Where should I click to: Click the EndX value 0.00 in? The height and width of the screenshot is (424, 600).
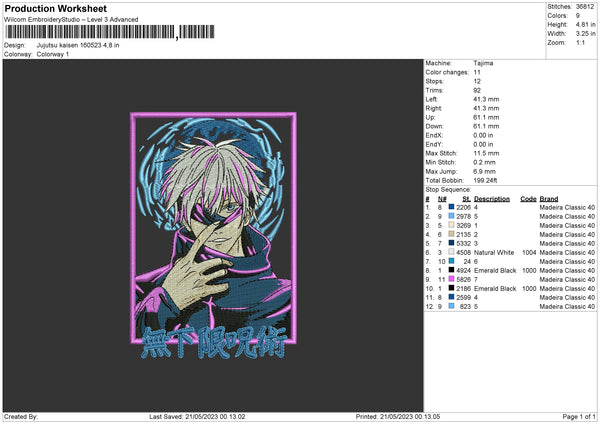tap(483, 135)
